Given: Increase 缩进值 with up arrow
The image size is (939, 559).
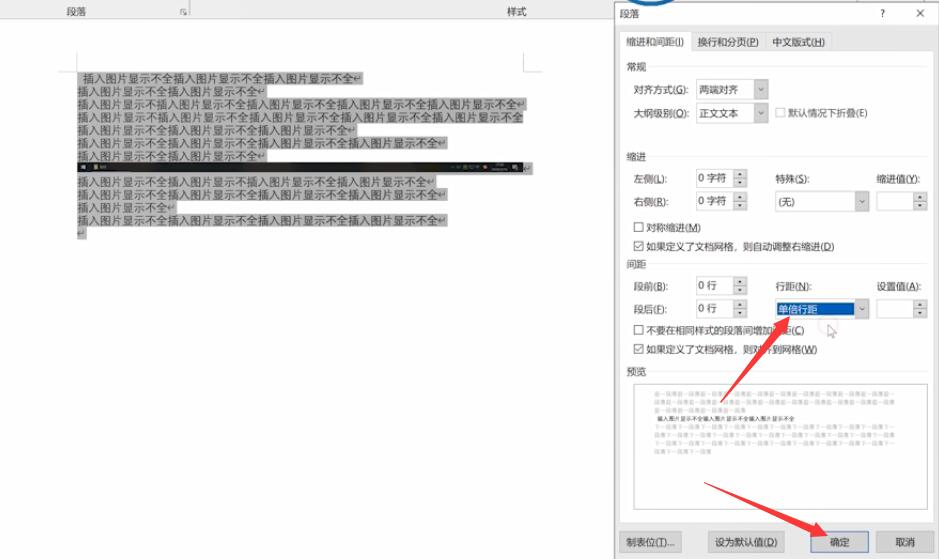Looking at the screenshot, I should pos(920,197).
